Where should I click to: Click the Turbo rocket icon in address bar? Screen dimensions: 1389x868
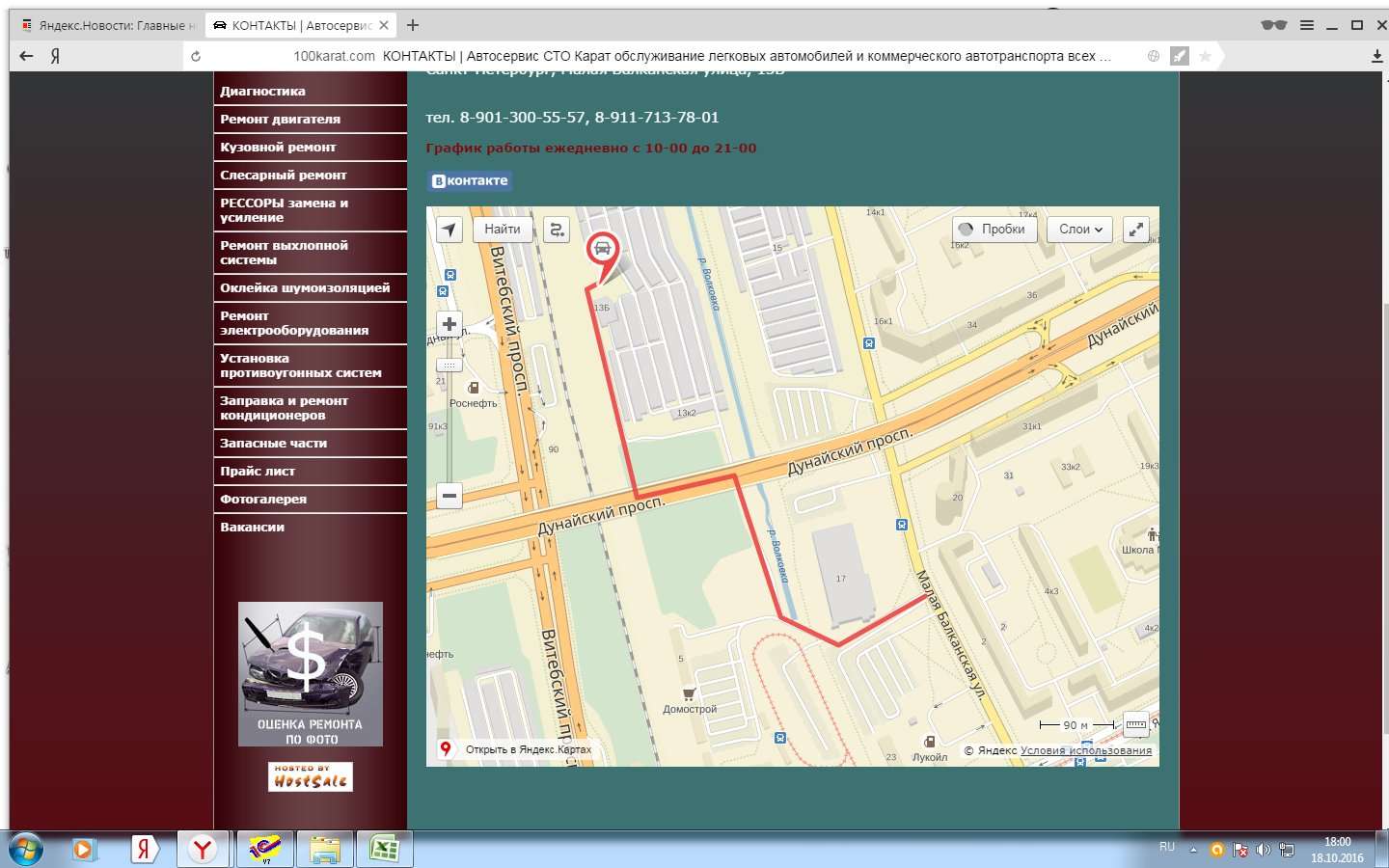pyautogui.click(x=1180, y=56)
